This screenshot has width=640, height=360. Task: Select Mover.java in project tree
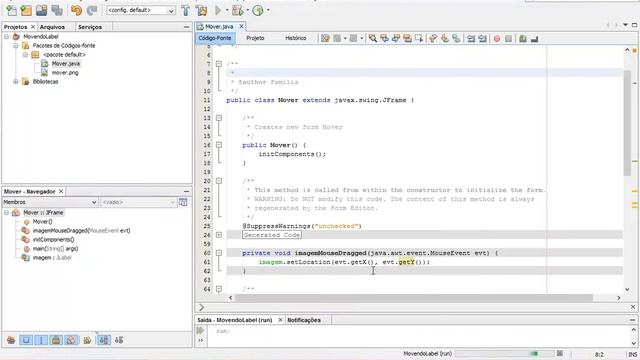click(66, 64)
